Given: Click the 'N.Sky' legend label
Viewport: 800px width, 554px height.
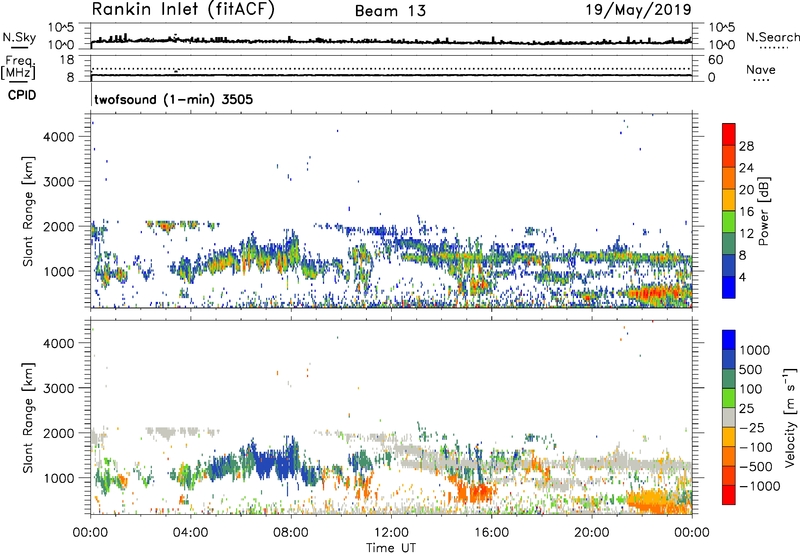Looking at the screenshot, I should point(19,37).
